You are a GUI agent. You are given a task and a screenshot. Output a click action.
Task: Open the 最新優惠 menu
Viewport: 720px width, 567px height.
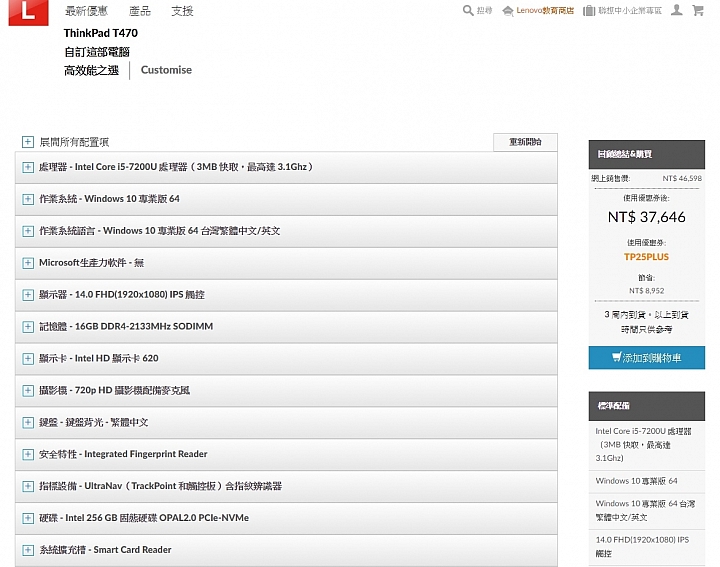coord(86,11)
